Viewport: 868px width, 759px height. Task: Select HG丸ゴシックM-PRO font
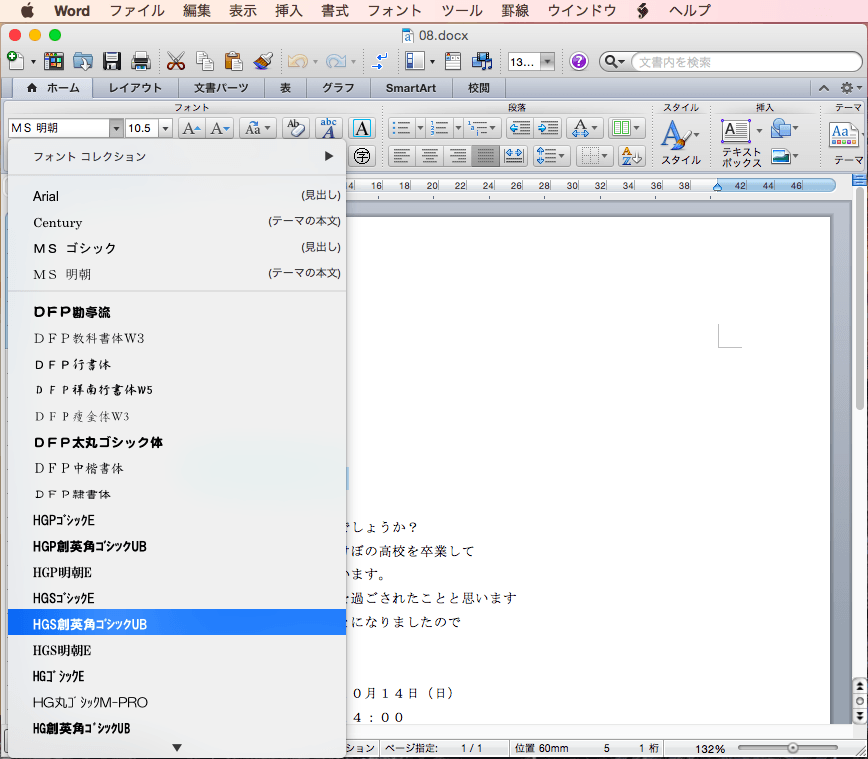click(x=177, y=703)
